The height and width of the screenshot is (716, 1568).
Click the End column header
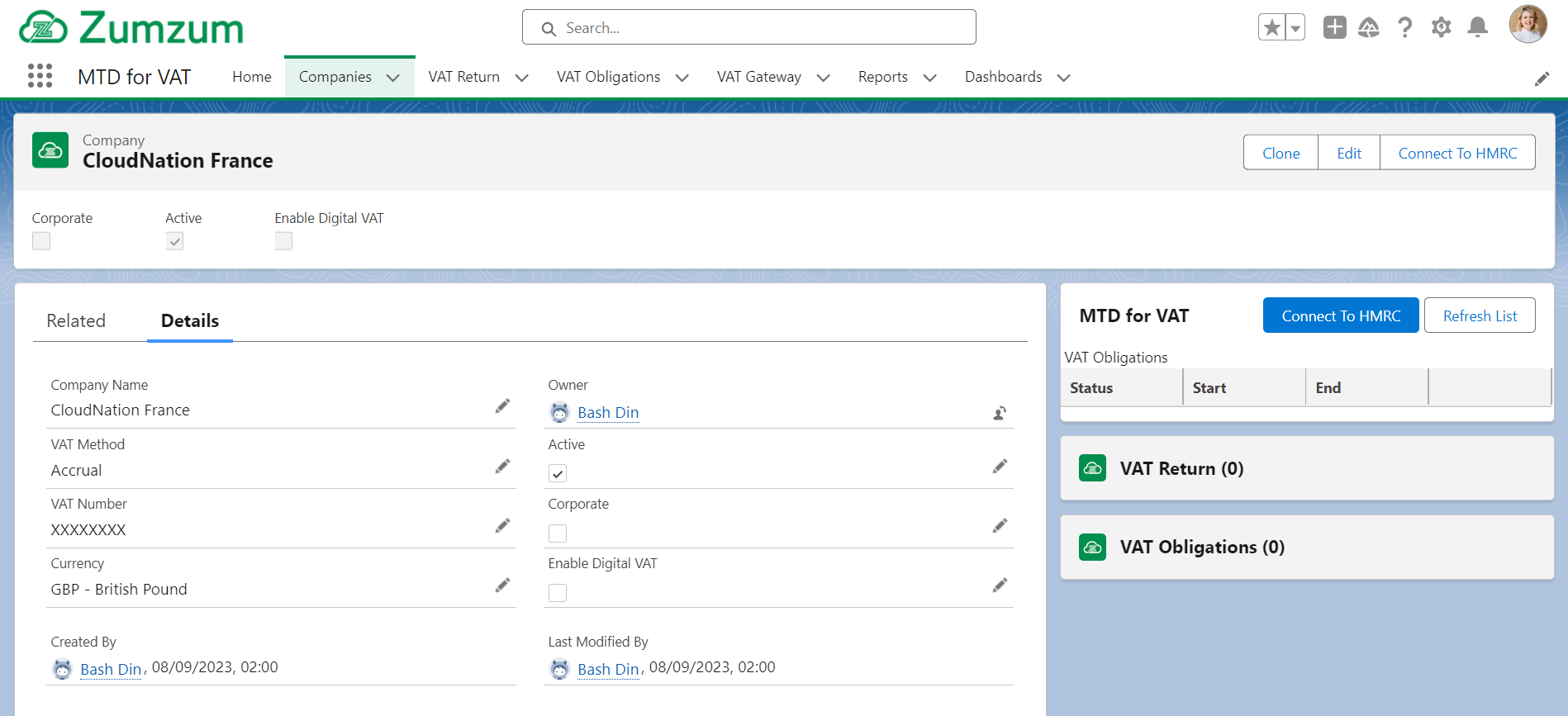pos(1367,387)
